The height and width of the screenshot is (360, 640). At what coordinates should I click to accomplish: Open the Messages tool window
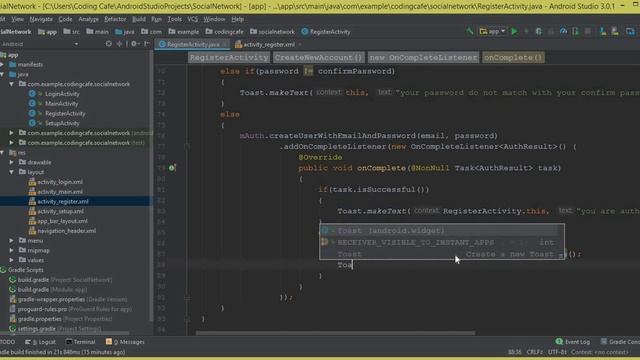[x=125, y=342]
